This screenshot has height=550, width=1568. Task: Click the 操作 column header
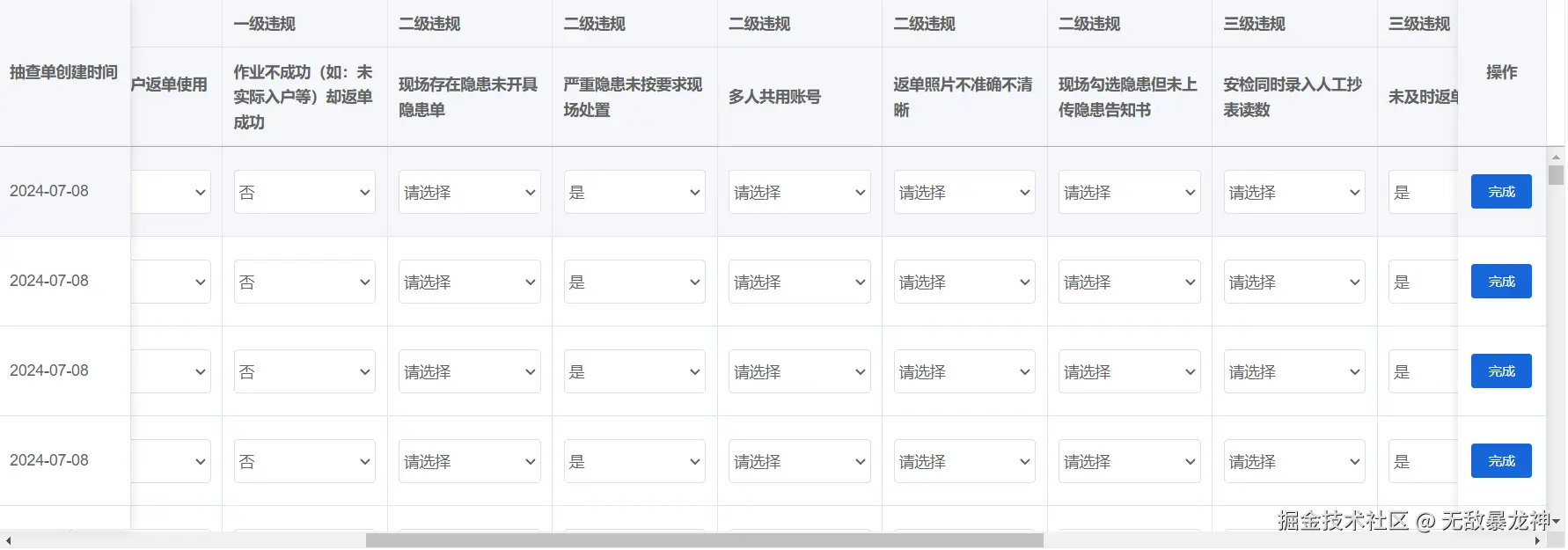point(1501,72)
